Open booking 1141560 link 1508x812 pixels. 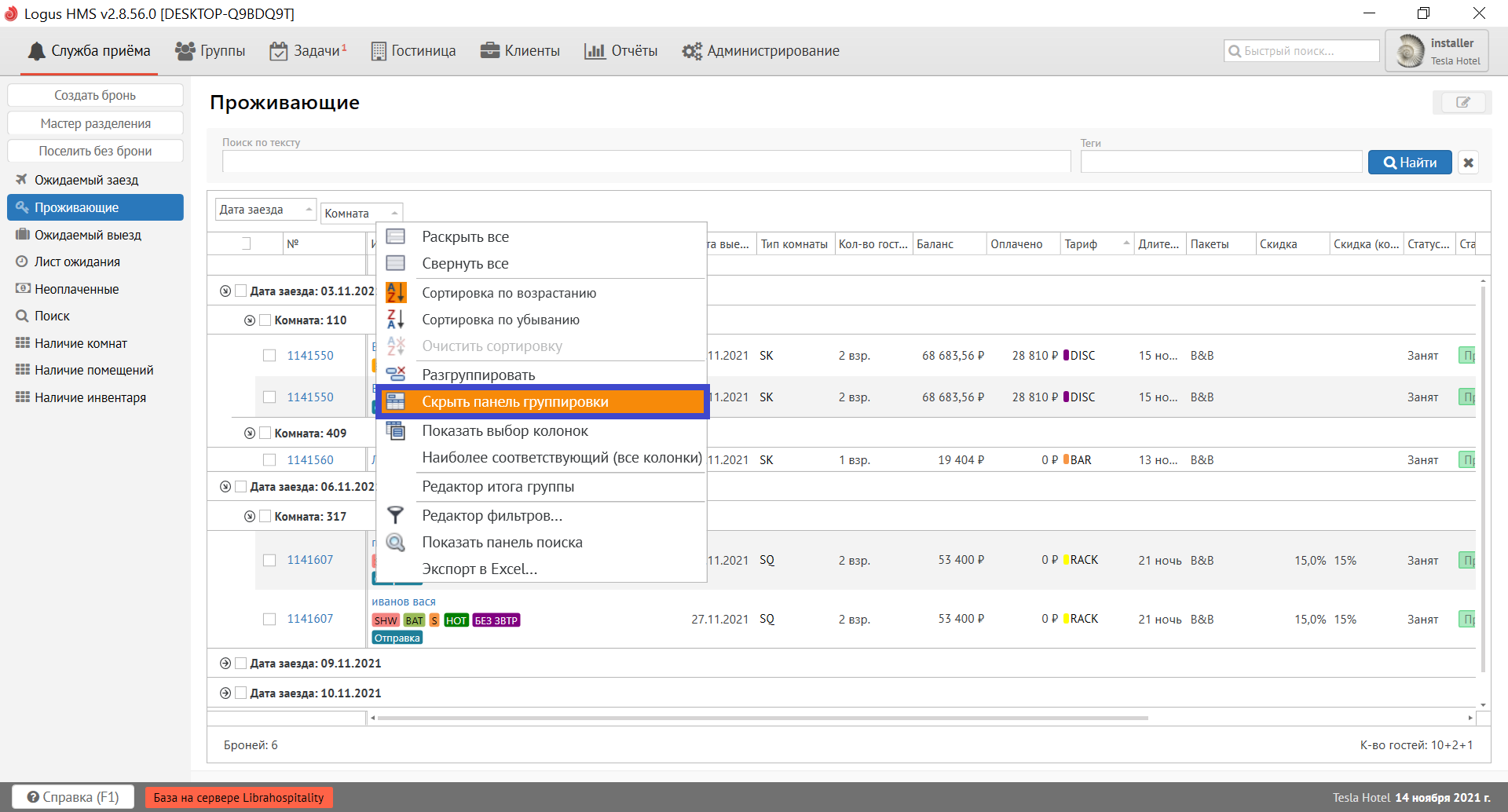coord(310,460)
